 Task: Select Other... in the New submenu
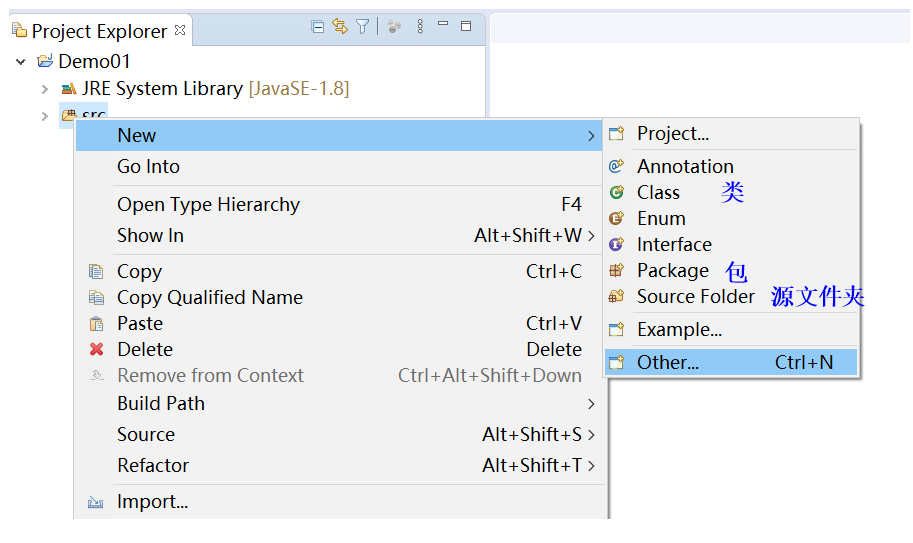tap(731, 362)
